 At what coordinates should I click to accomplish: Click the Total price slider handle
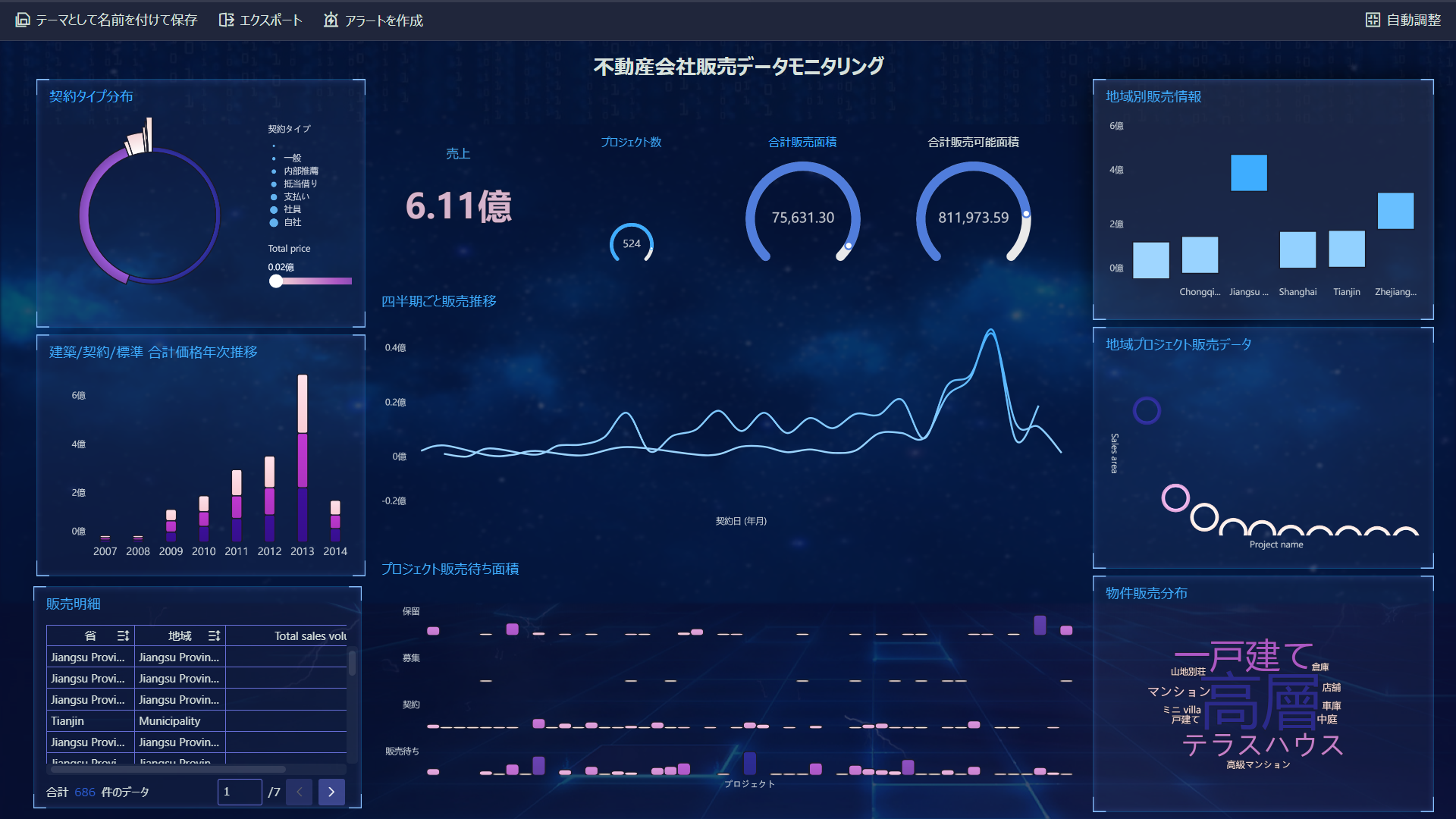276,281
